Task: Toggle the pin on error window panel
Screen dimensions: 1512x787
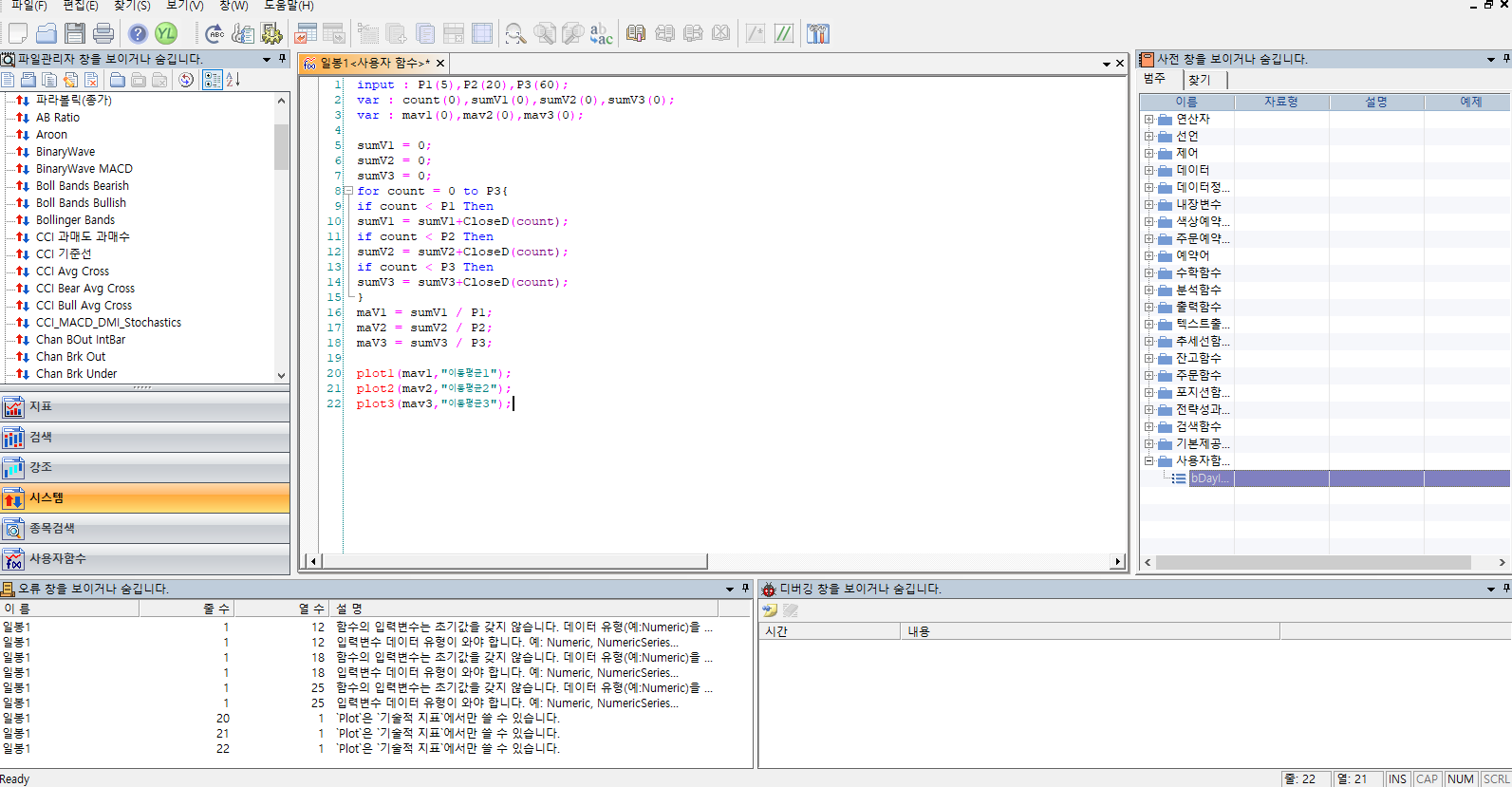Action: pyautogui.click(x=745, y=589)
